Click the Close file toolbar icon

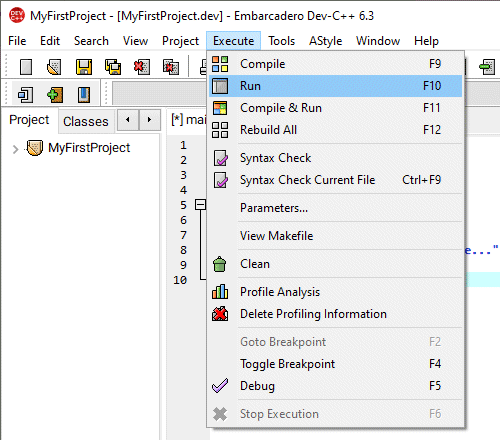142,67
